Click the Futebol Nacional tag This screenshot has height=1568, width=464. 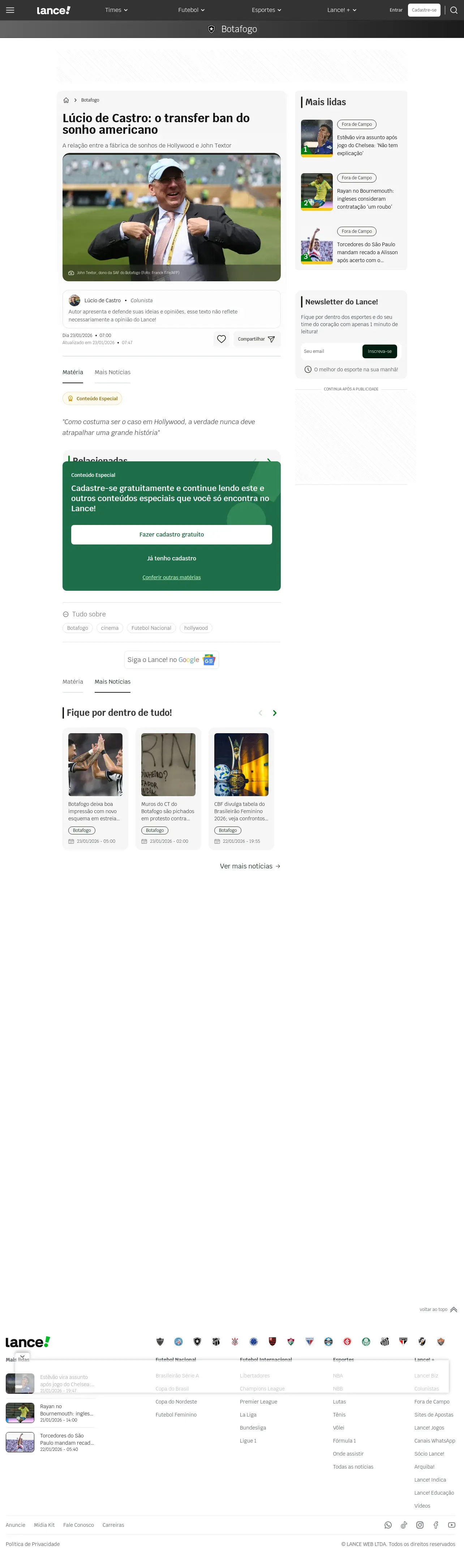pos(151,628)
